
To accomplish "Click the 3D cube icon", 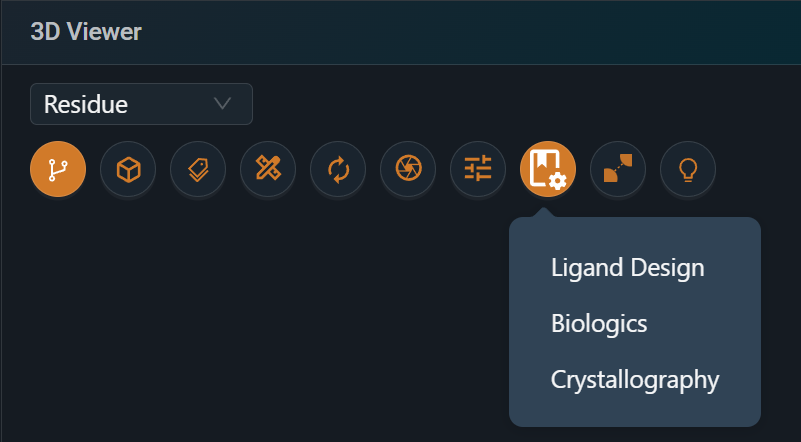I will click(x=128, y=169).
